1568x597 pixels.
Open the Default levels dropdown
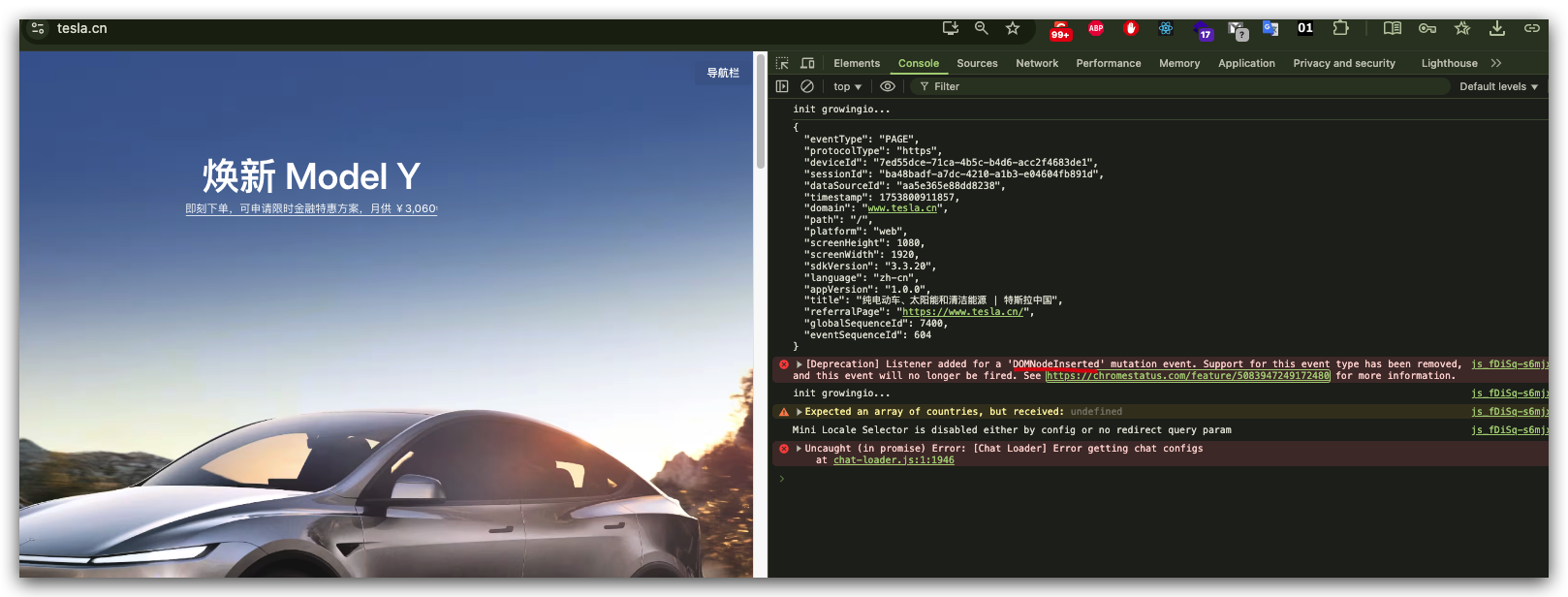click(x=1498, y=86)
